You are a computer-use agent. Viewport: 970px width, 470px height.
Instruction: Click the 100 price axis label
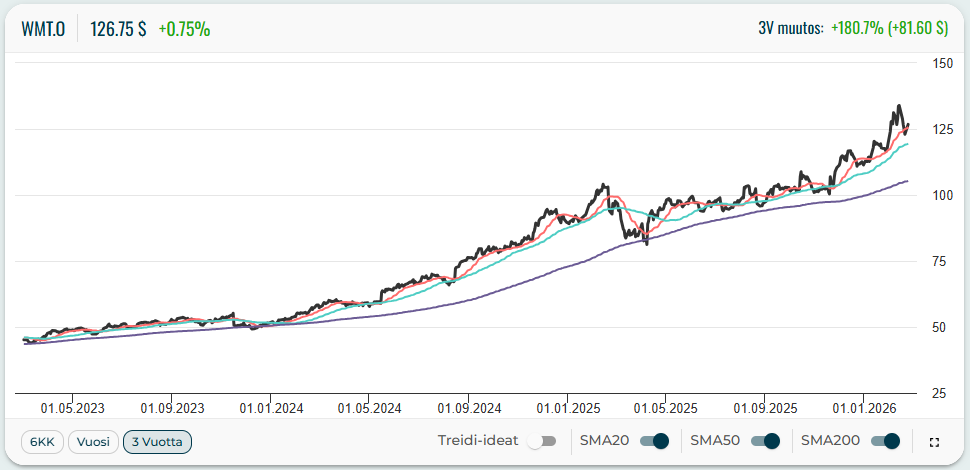942,195
